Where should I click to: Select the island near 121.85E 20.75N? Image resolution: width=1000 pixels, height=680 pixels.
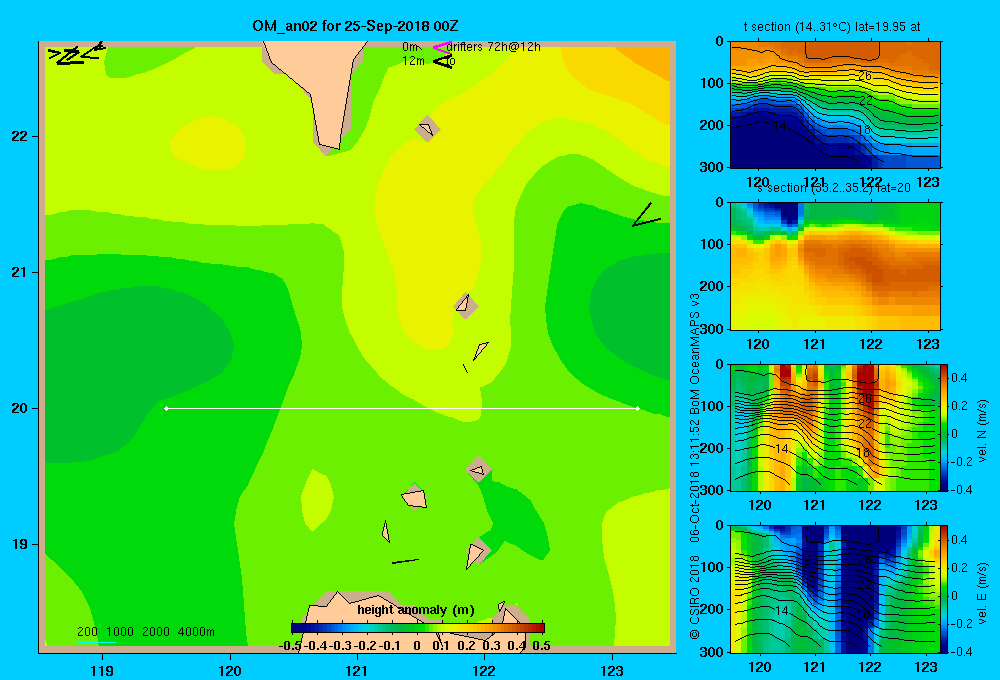(465, 305)
